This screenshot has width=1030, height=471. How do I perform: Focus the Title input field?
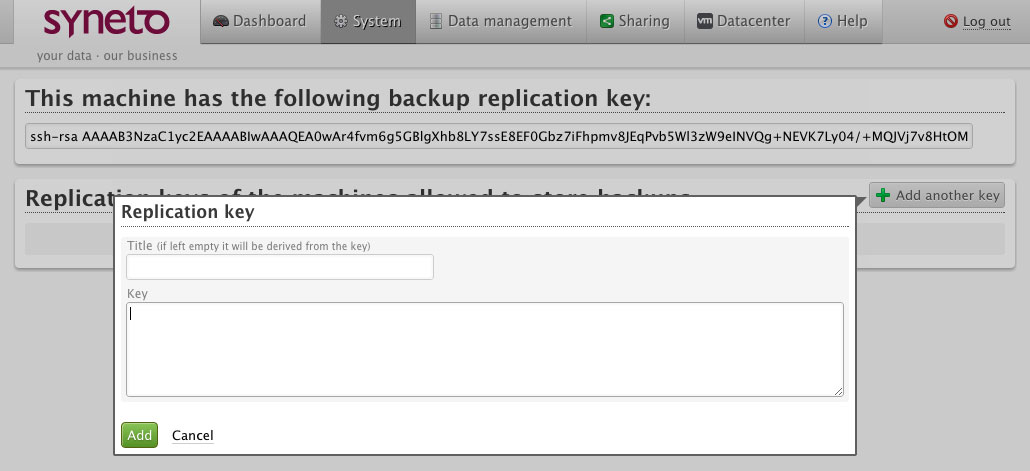pos(280,267)
